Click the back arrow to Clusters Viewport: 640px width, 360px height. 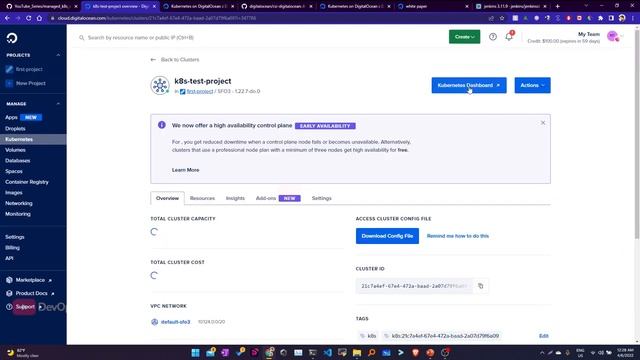(153, 60)
